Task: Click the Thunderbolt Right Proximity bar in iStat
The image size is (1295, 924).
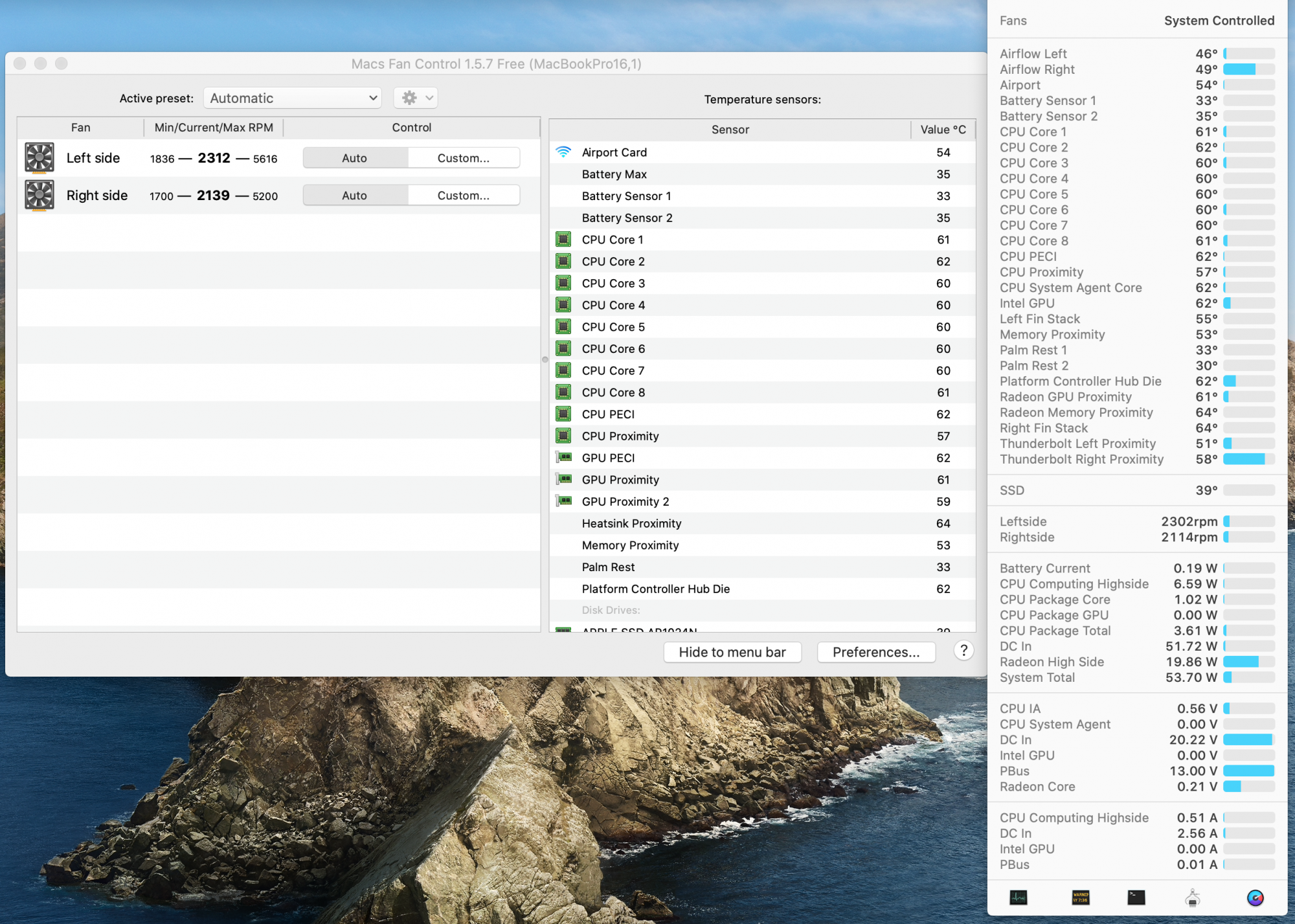Action: point(1249,459)
